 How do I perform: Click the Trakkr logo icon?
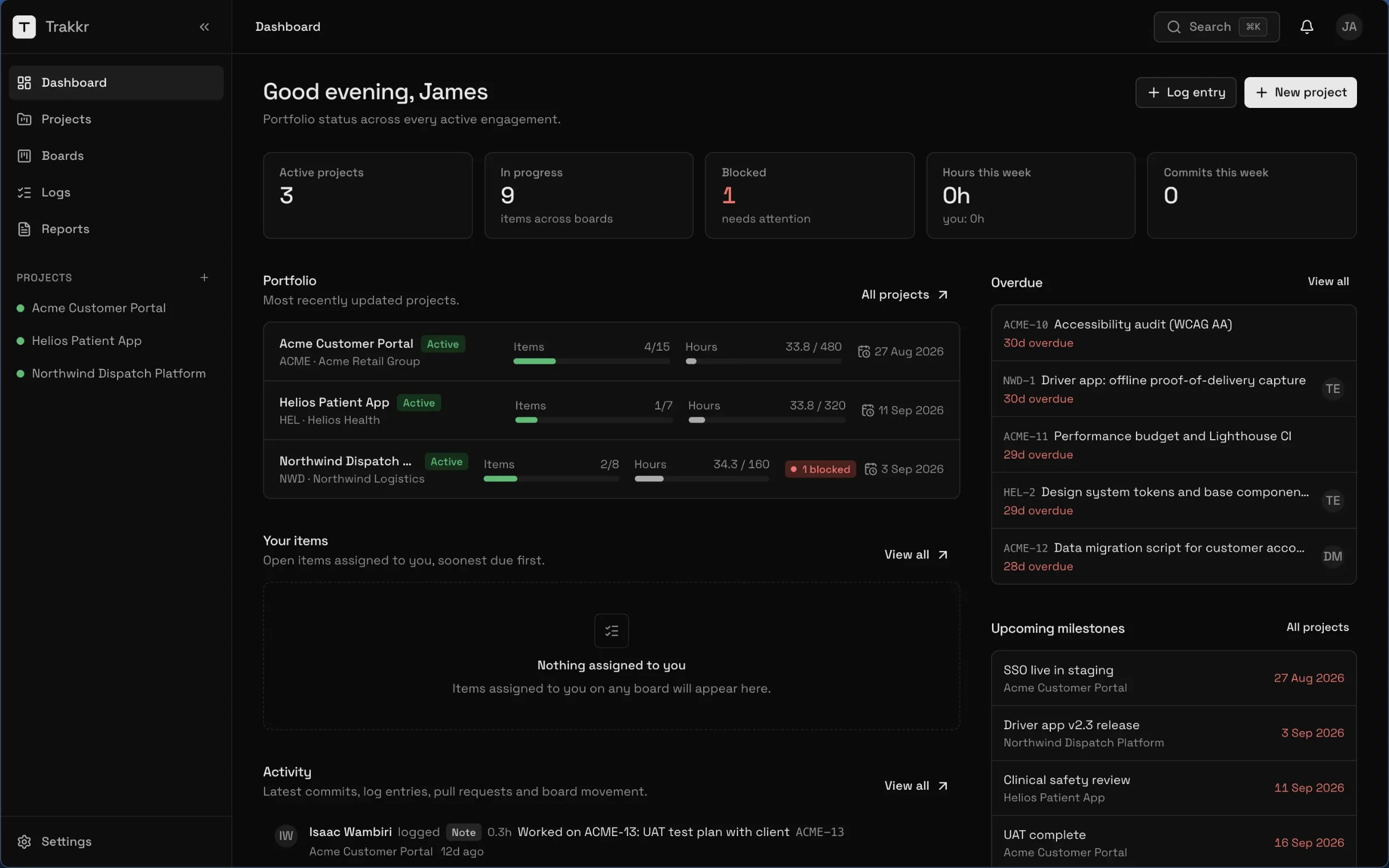tap(24, 26)
